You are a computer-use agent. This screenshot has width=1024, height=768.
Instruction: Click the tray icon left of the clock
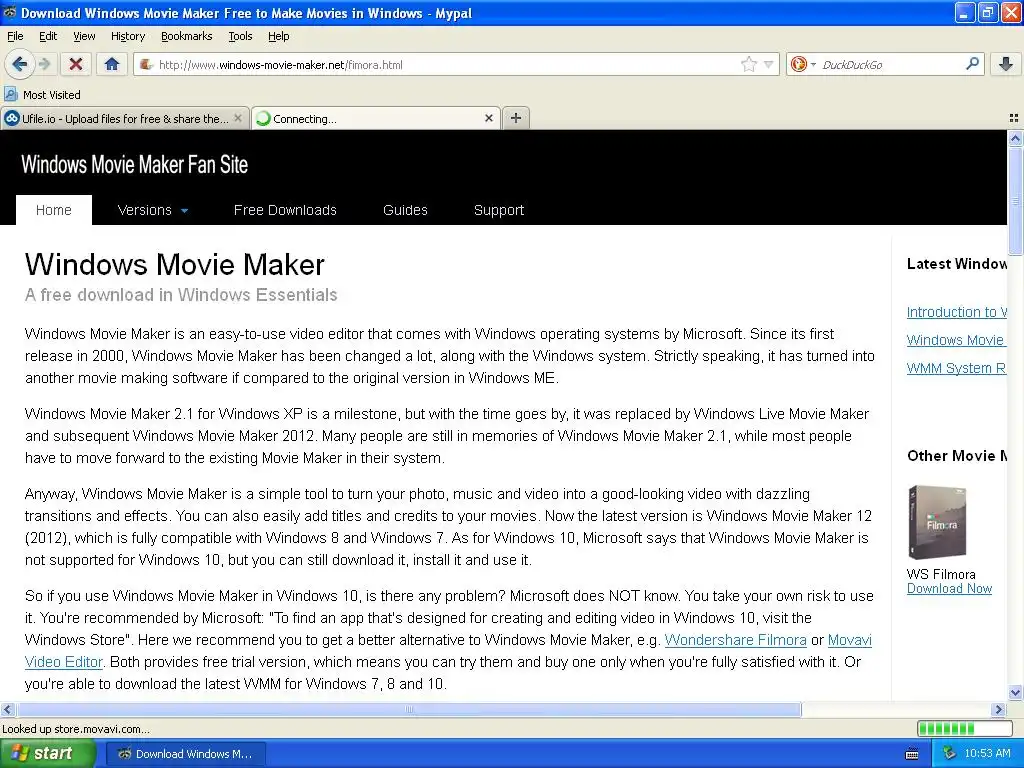(950, 754)
